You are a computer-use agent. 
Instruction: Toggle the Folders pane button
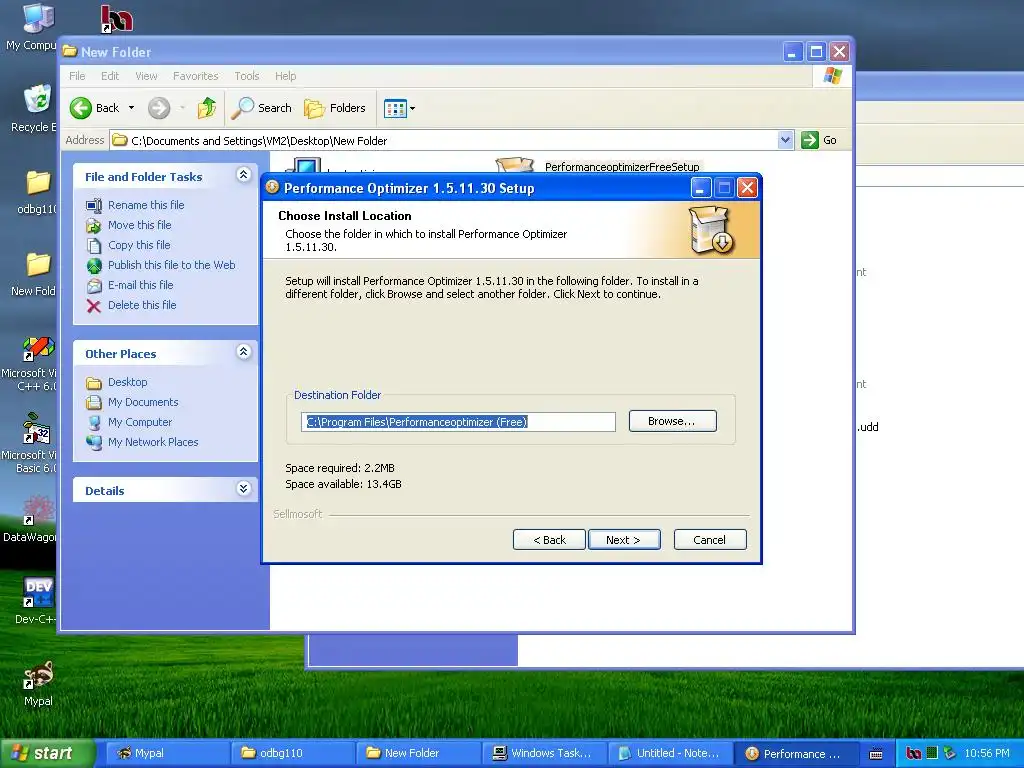[335, 108]
